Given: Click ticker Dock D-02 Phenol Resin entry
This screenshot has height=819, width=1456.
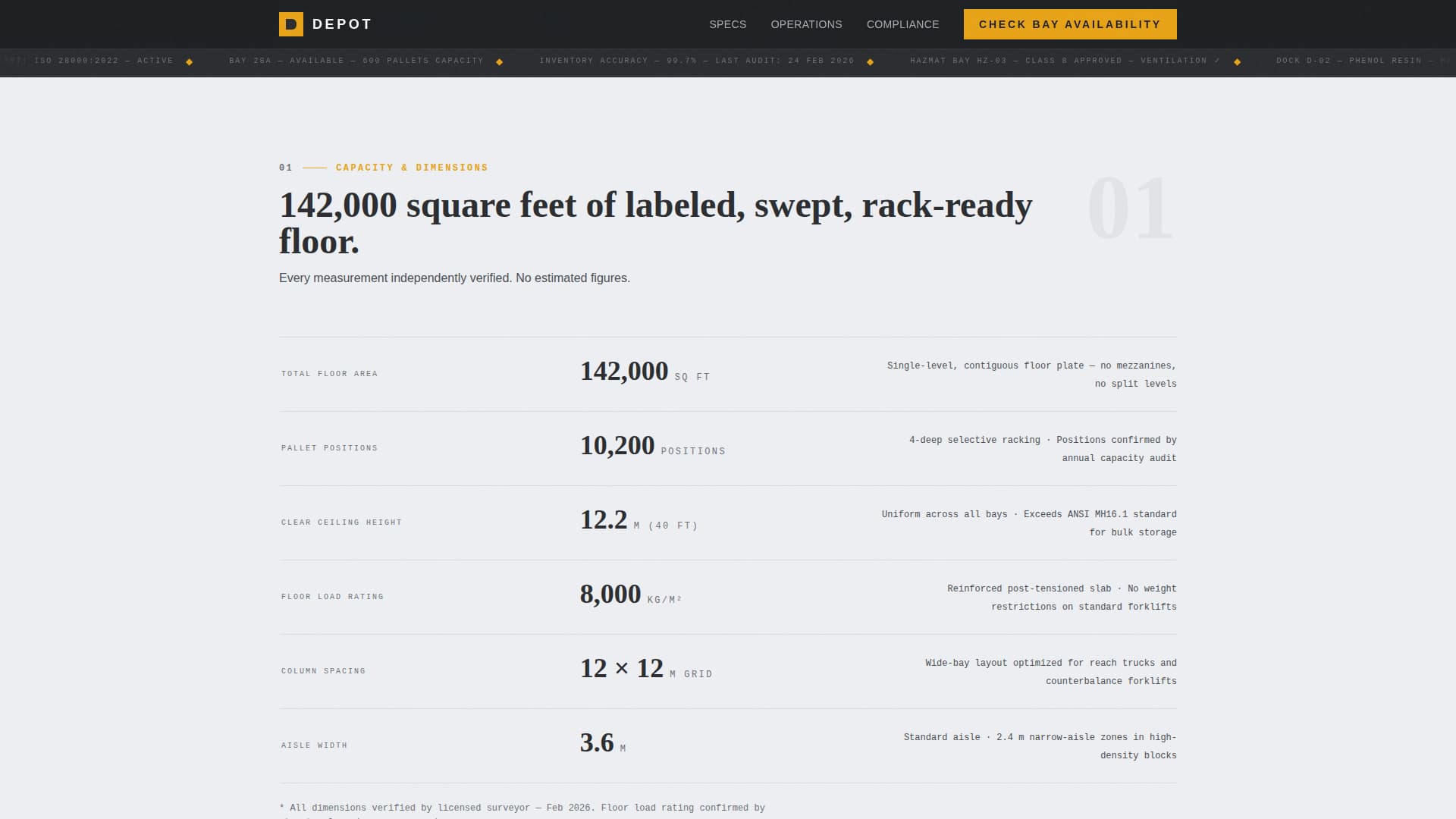Looking at the screenshot, I should point(1365,61).
